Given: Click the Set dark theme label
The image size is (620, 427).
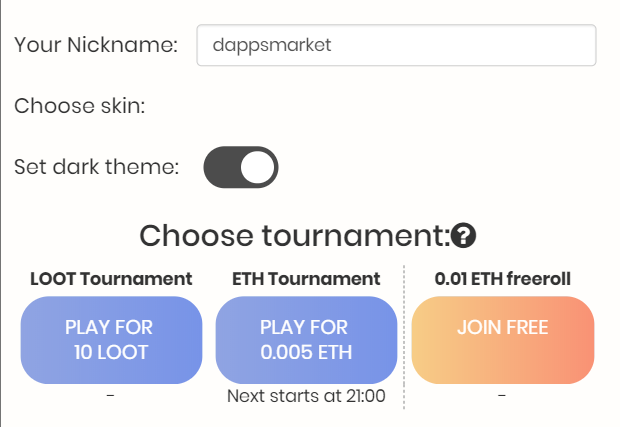Looking at the screenshot, I should 97,167.
